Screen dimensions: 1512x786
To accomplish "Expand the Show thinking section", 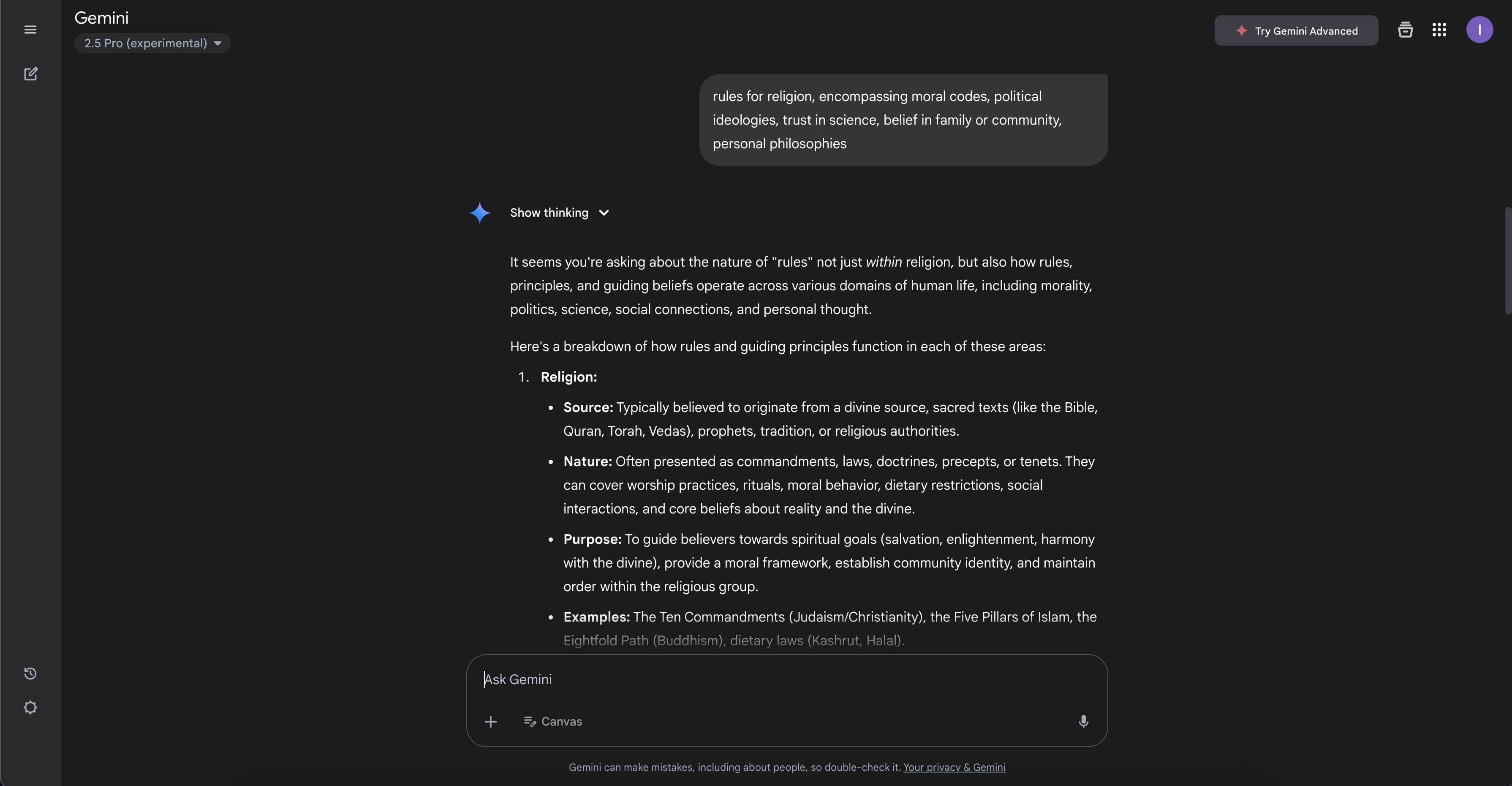I will (549, 213).
